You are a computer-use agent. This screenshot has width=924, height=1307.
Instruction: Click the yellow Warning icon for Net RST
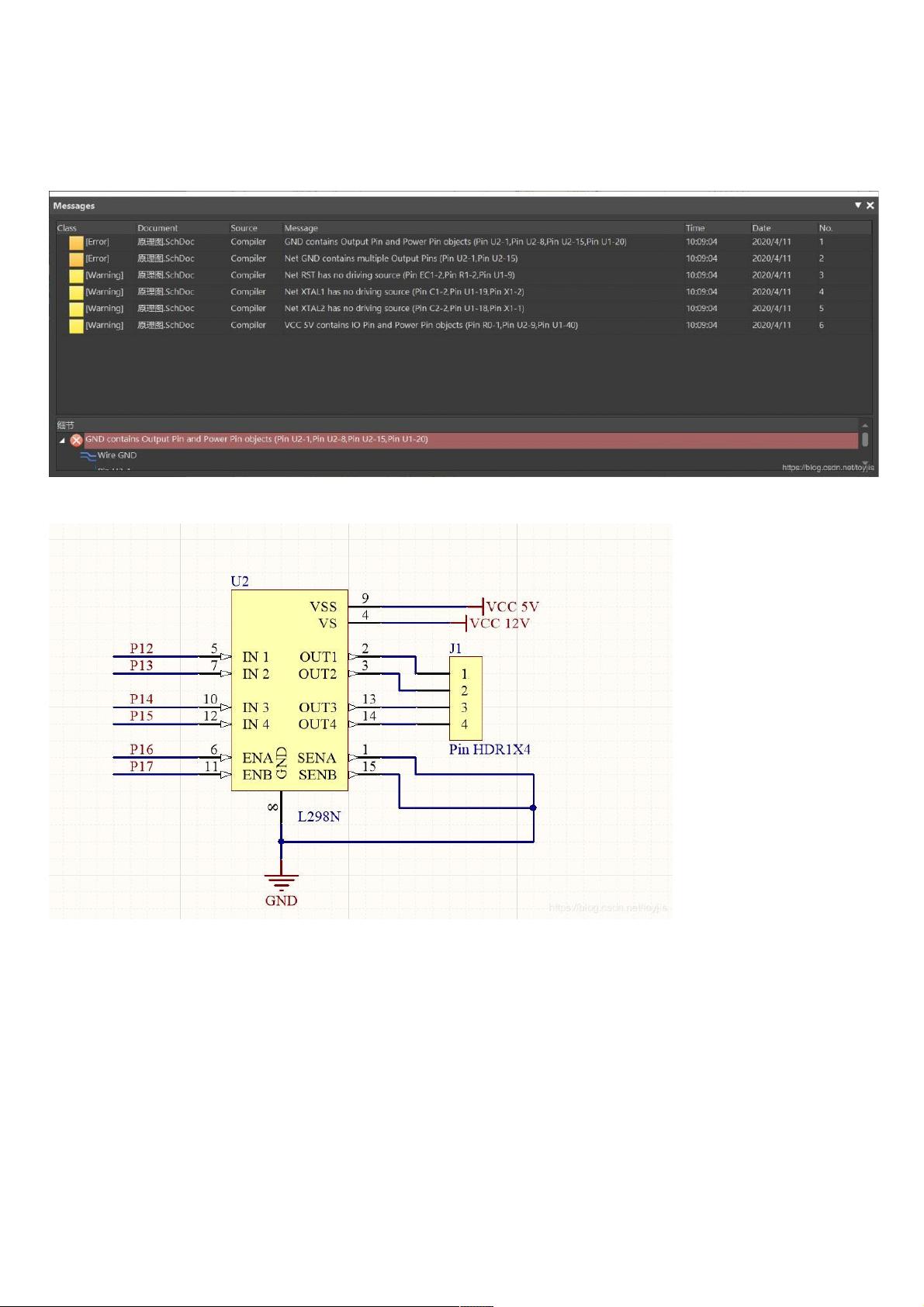click(76, 275)
